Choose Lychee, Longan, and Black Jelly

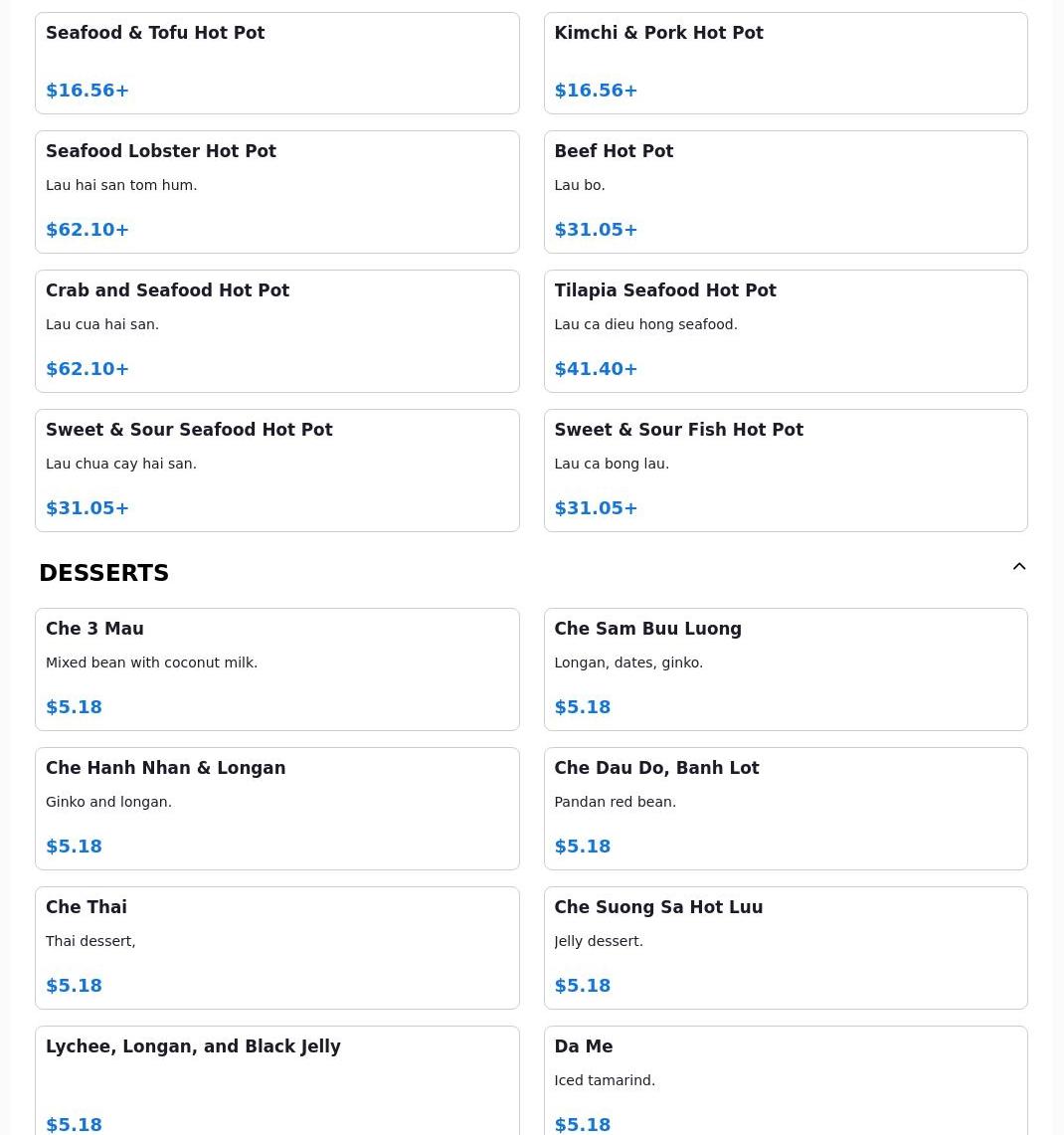277,1080
